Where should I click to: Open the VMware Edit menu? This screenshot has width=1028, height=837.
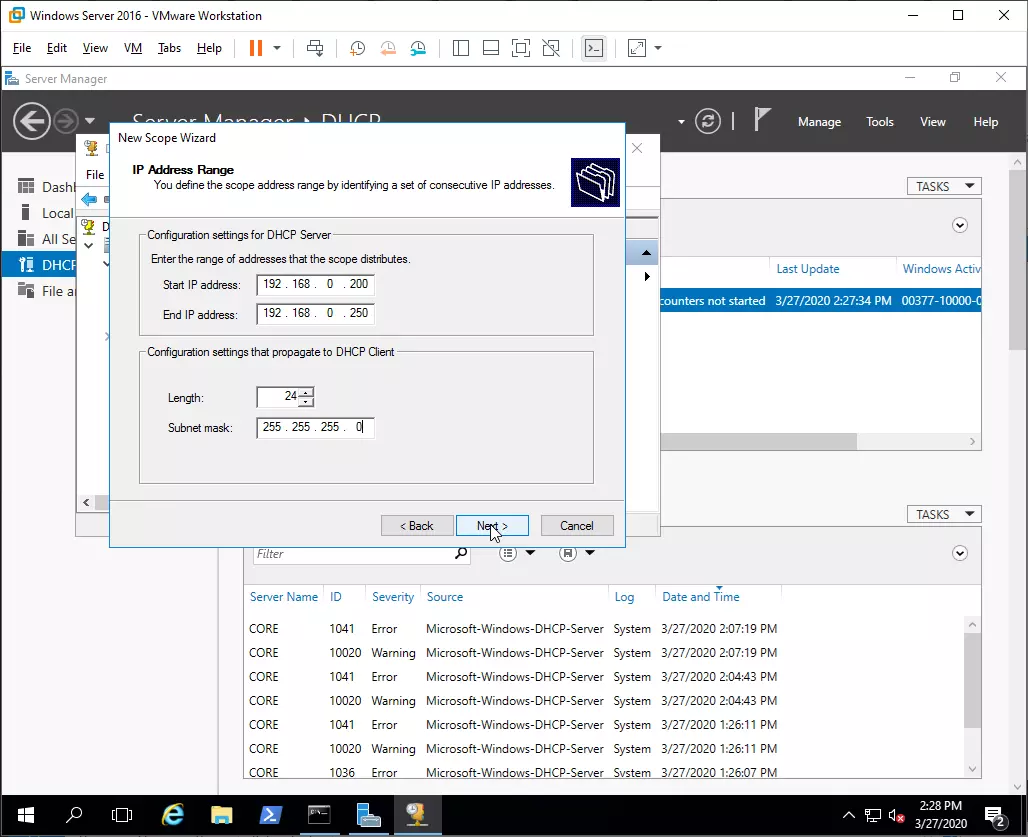pyautogui.click(x=56, y=48)
